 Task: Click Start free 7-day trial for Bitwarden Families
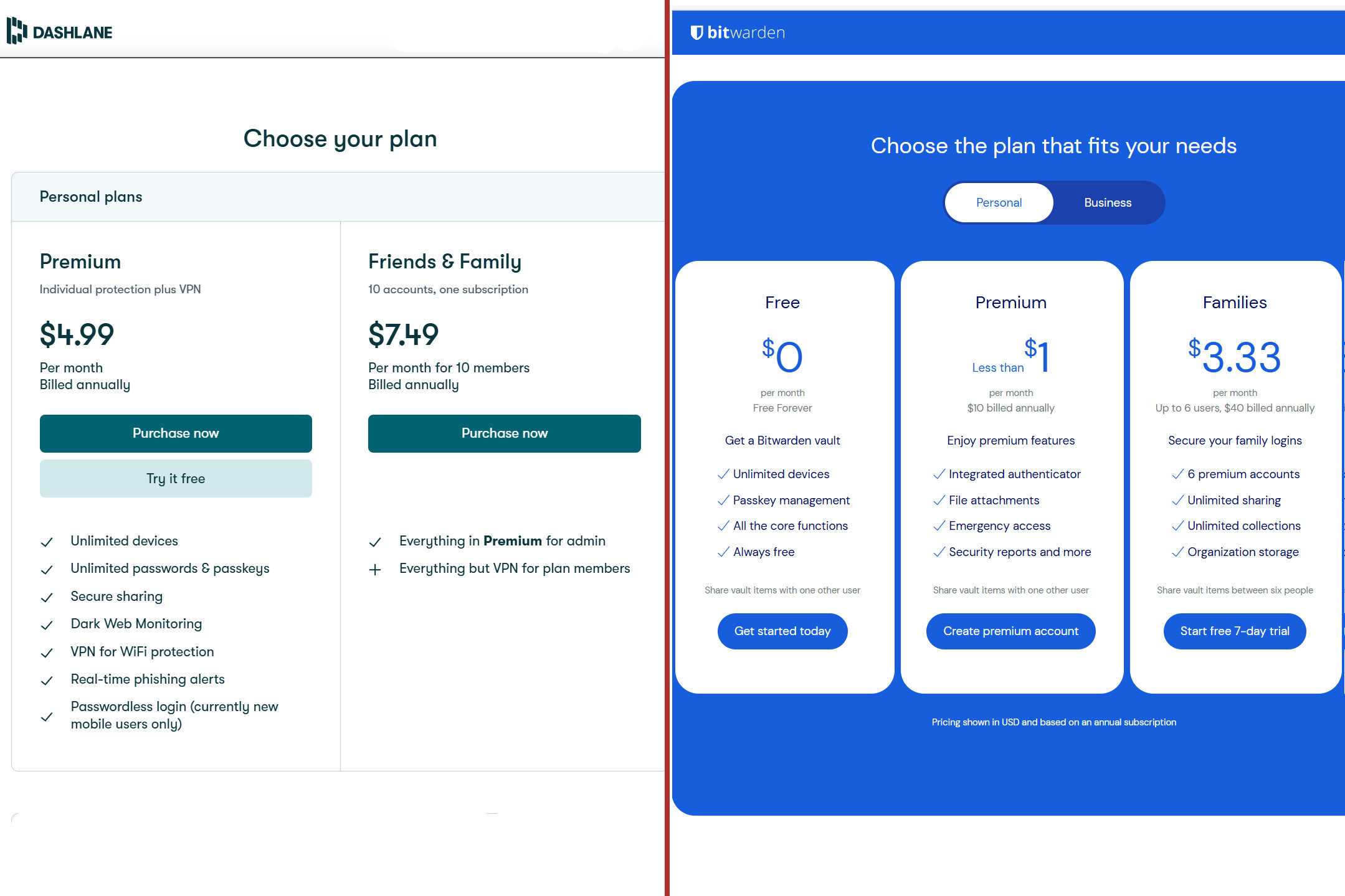(1233, 631)
